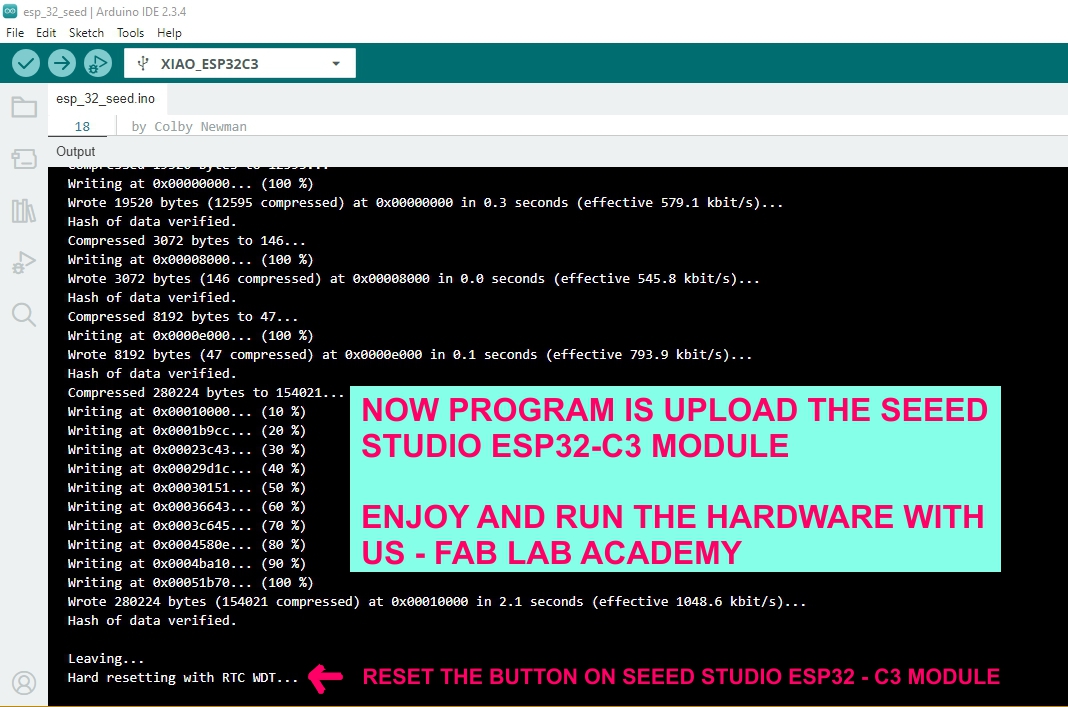Viewport: 1068px width, 707px height.
Task: Click 'Writing at 0x0003c645... (70 %)' line
Action: 187,525
